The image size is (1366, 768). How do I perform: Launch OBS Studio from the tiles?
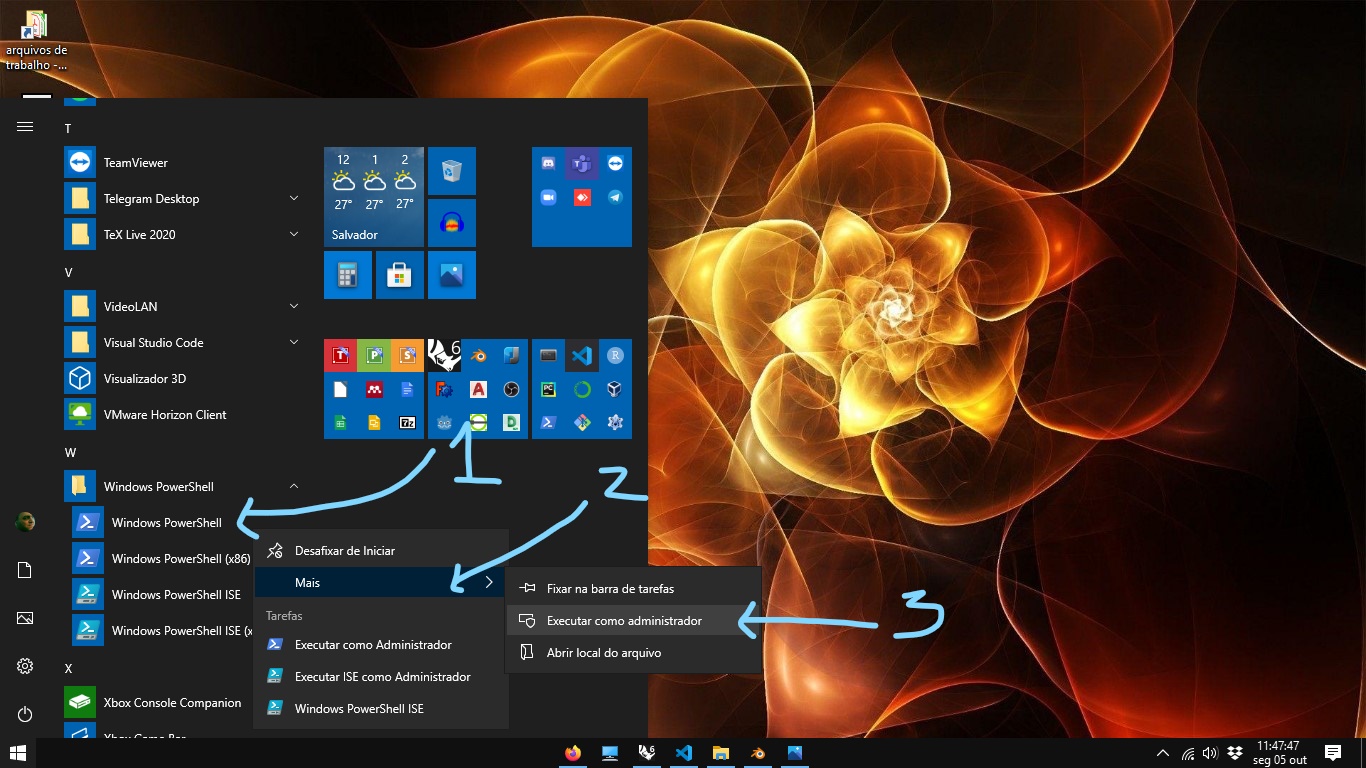(x=511, y=389)
